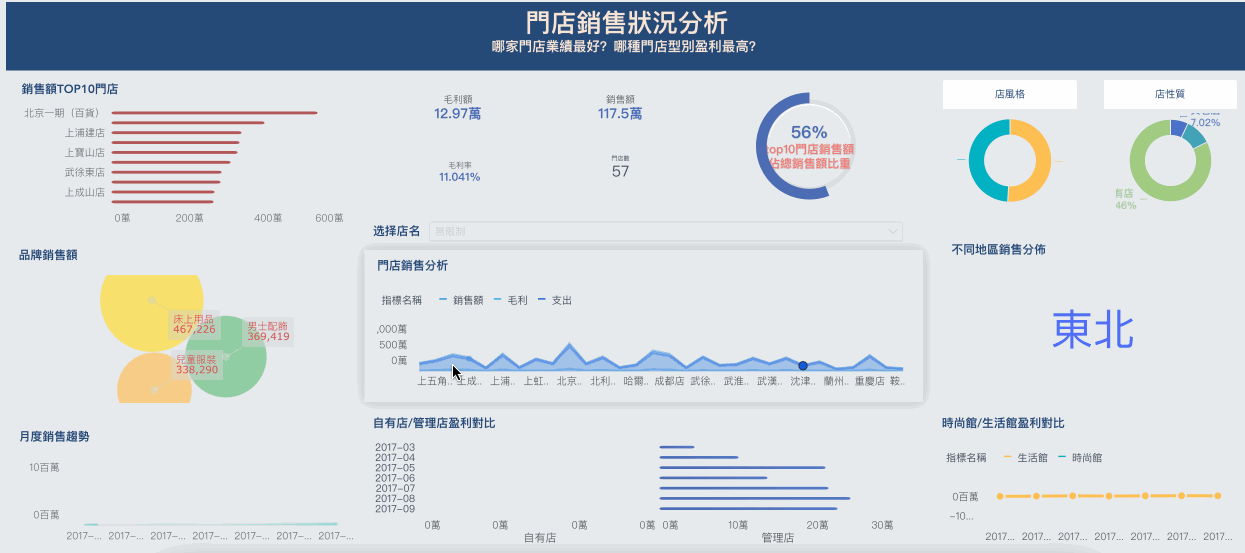The height and width of the screenshot is (553, 1245).
Task: Click the blue data point above 沈津
Action: [x=802, y=366]
